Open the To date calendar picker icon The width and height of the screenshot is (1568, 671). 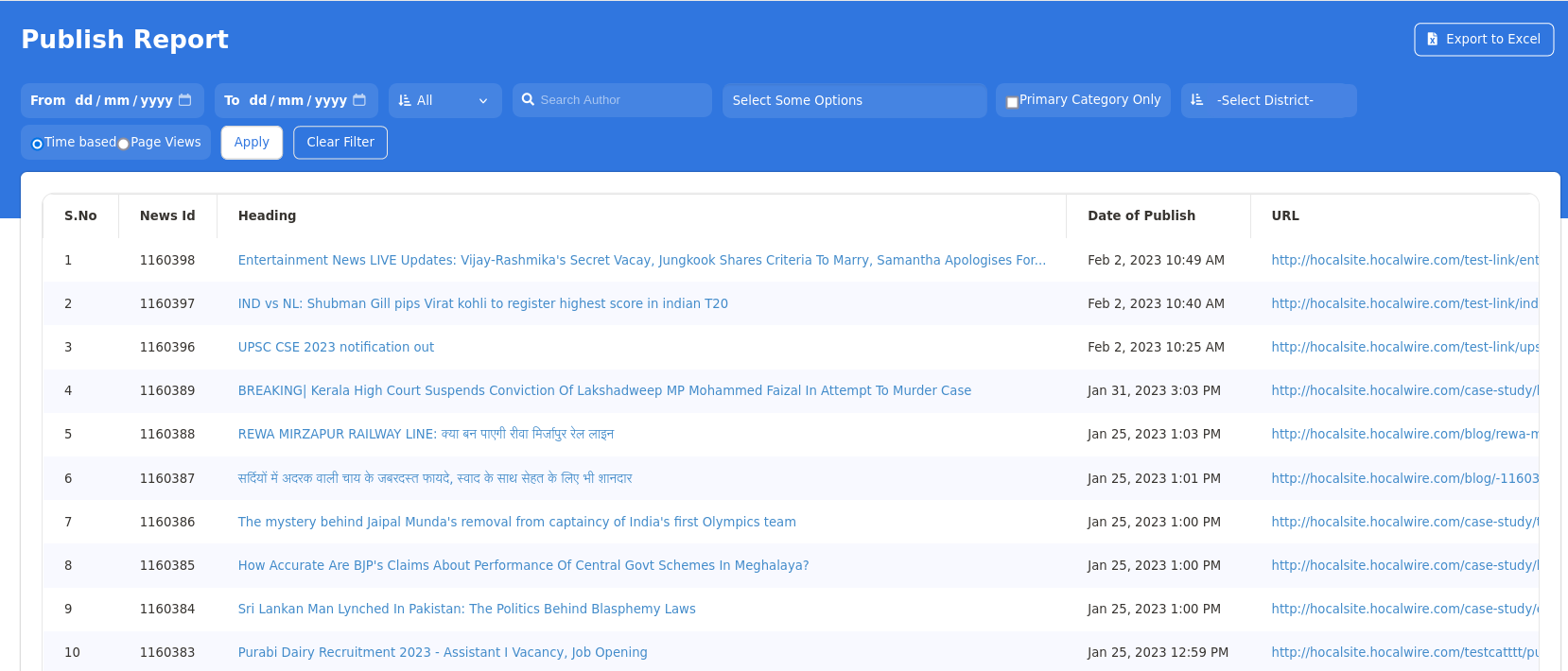pyautogui.click(x=359, y=100)
